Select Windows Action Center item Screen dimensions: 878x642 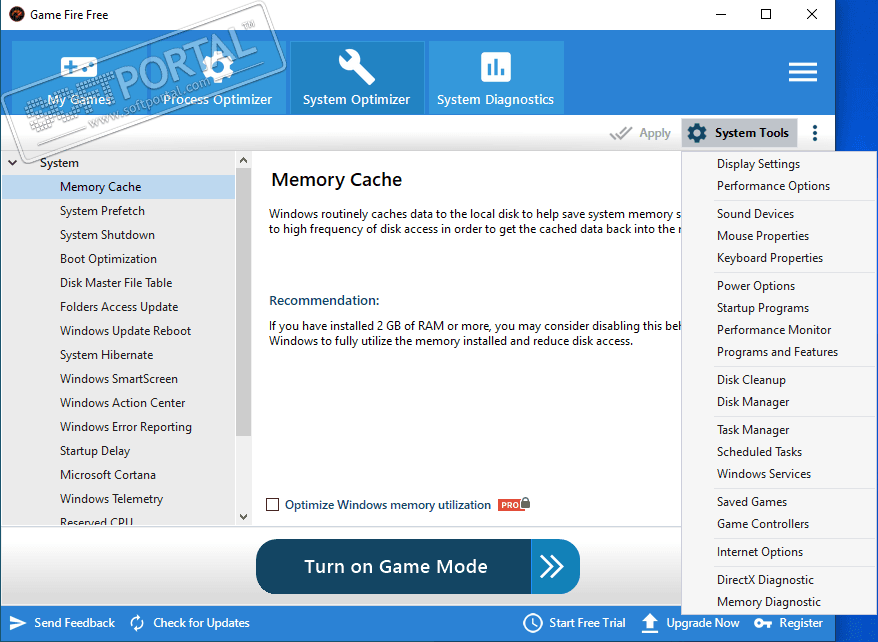[x=122, y=403]
